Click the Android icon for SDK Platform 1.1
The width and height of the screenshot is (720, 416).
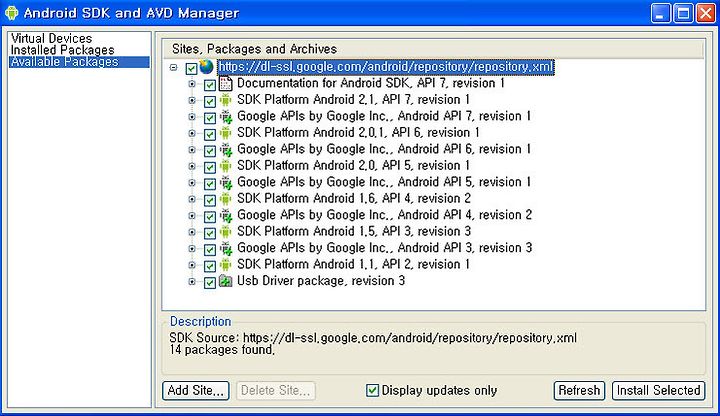225,265
